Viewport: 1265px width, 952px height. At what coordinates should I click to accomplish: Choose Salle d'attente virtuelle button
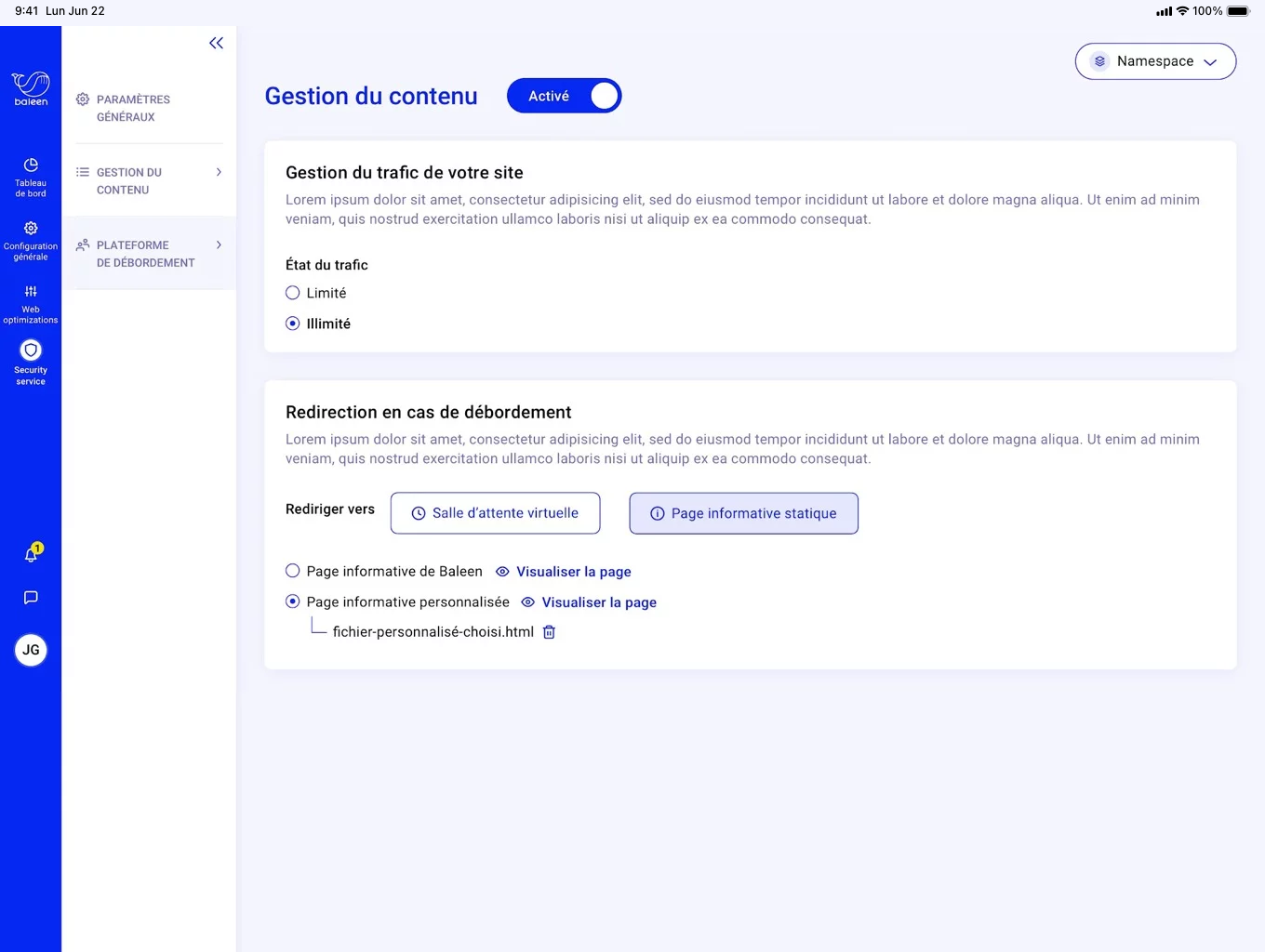[495, 513]
